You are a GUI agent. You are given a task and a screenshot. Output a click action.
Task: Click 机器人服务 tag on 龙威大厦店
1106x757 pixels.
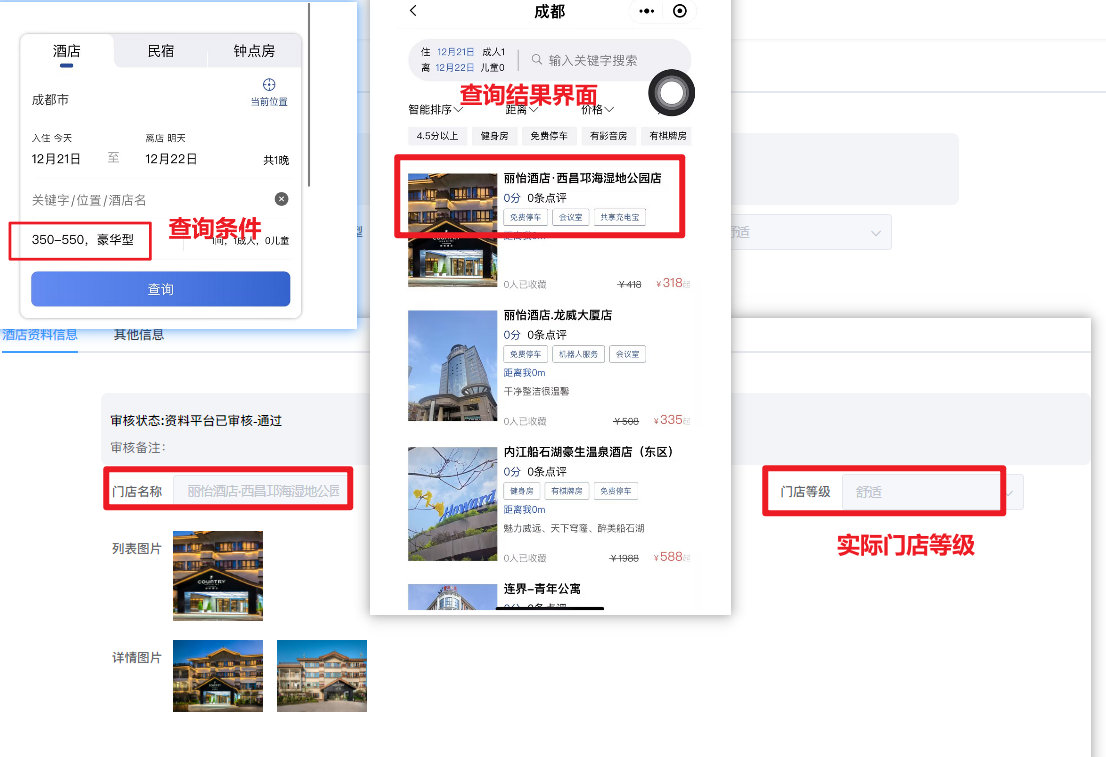click(x=578, y=354)
